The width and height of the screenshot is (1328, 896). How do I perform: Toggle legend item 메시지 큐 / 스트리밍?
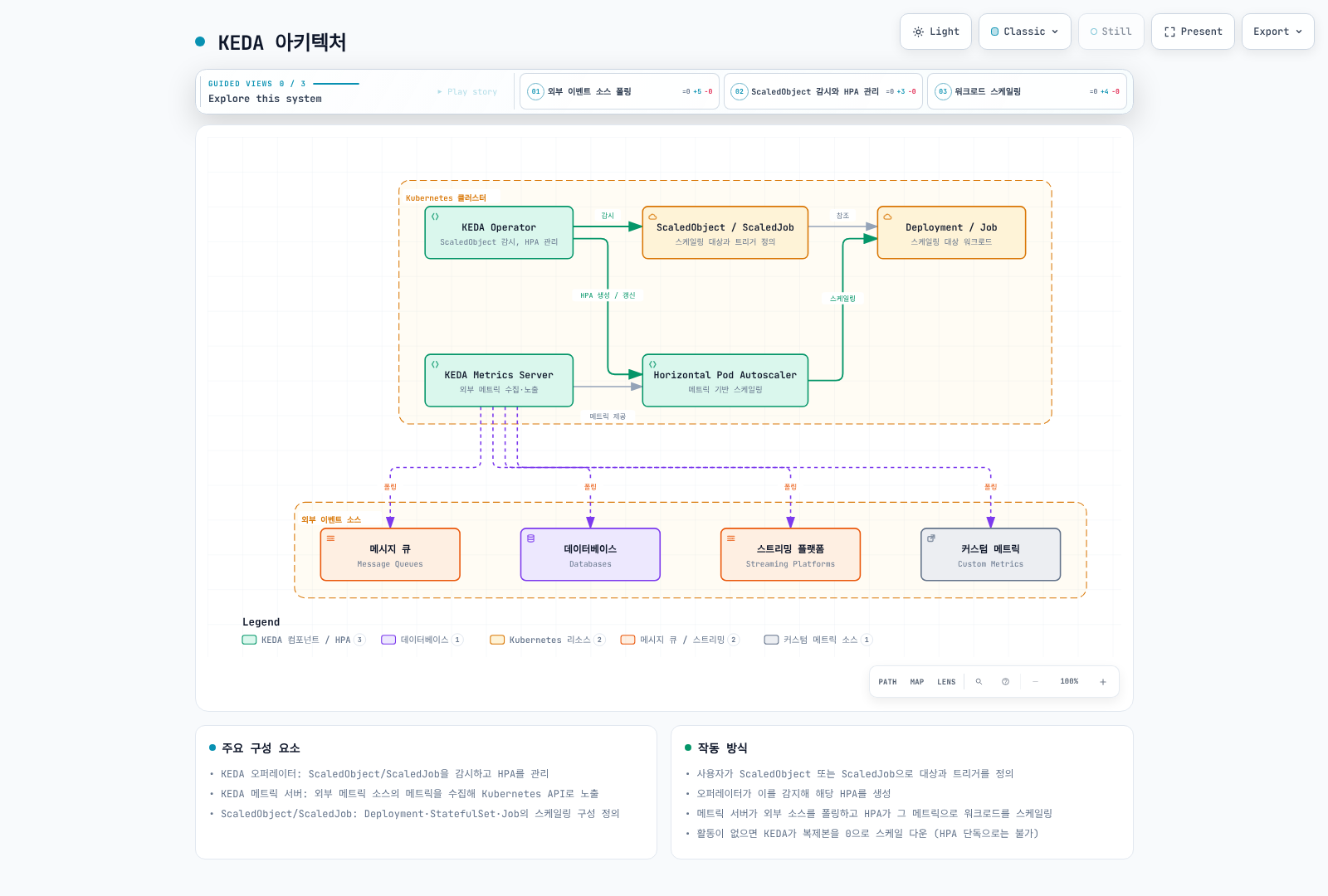coord(680,640)
